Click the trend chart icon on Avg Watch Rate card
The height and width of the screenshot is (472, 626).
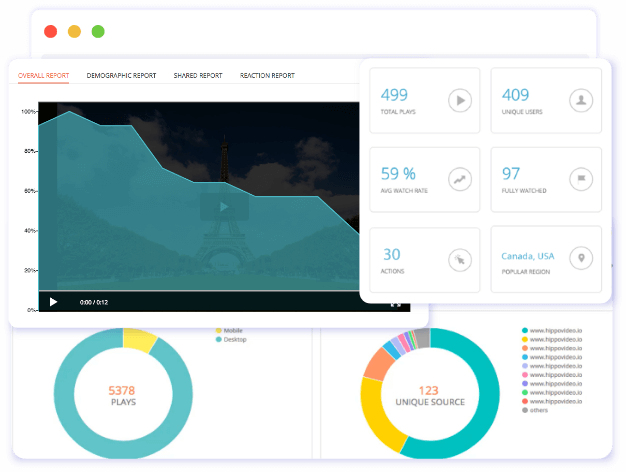click(x=460, y=179)
